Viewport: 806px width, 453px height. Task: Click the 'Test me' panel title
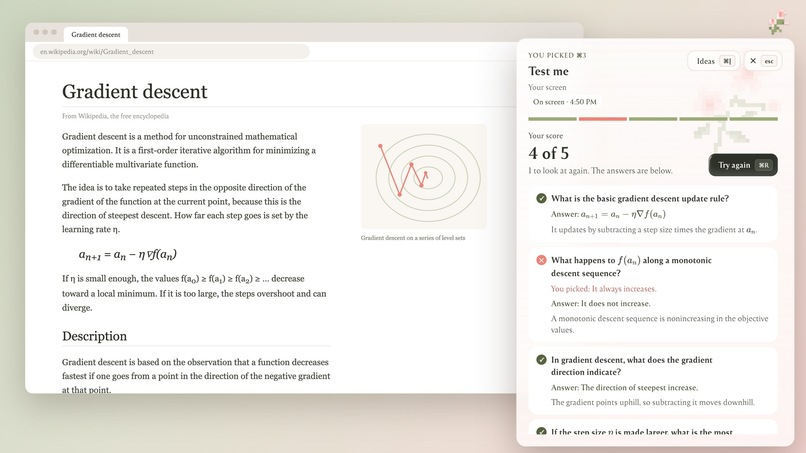(x=548, y=71)
